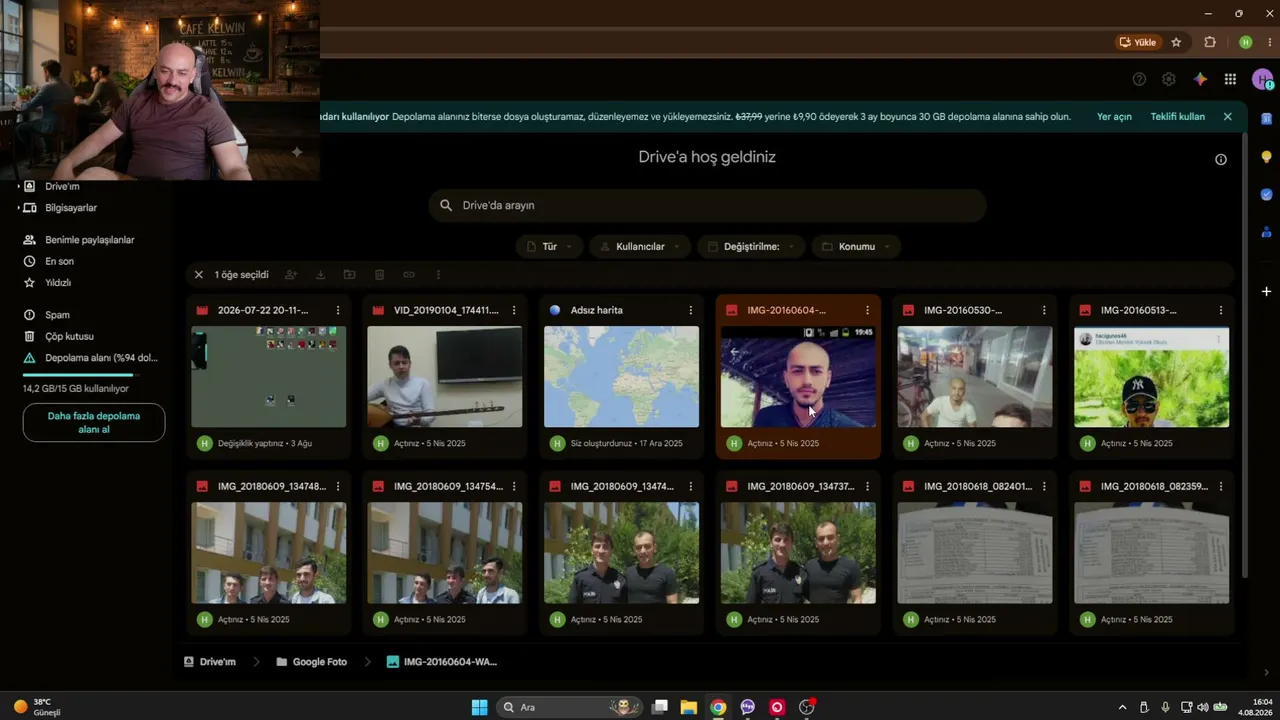Viewport: 1280px width, 720px height.
Task: Click the share (add person) toolbar icon
Action: [x=291, y=275]
